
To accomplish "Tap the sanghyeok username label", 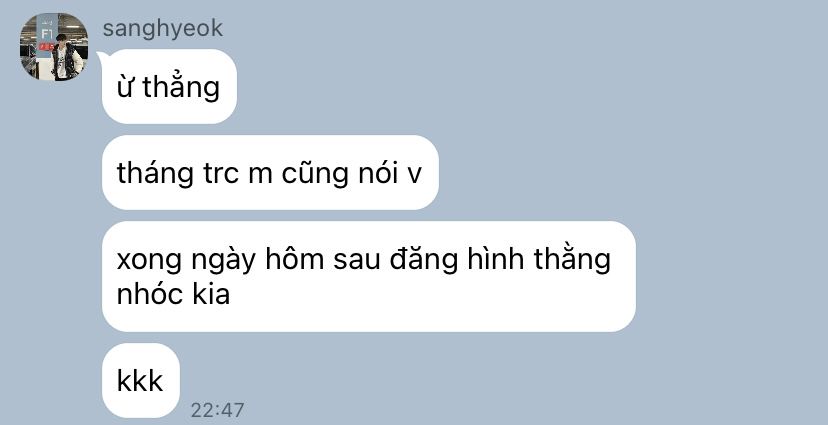I will click(x=163, y=29).
